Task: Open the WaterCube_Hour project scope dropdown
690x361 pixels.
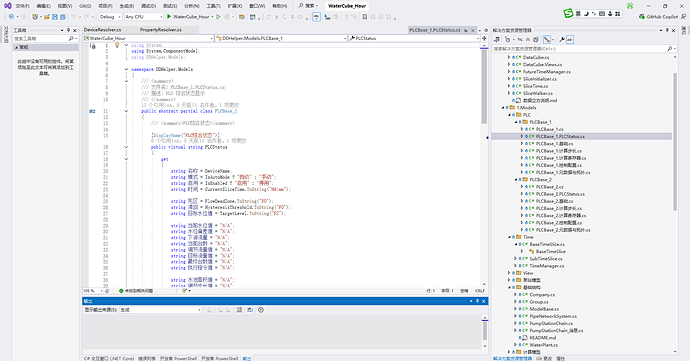Action: (148, 38)
